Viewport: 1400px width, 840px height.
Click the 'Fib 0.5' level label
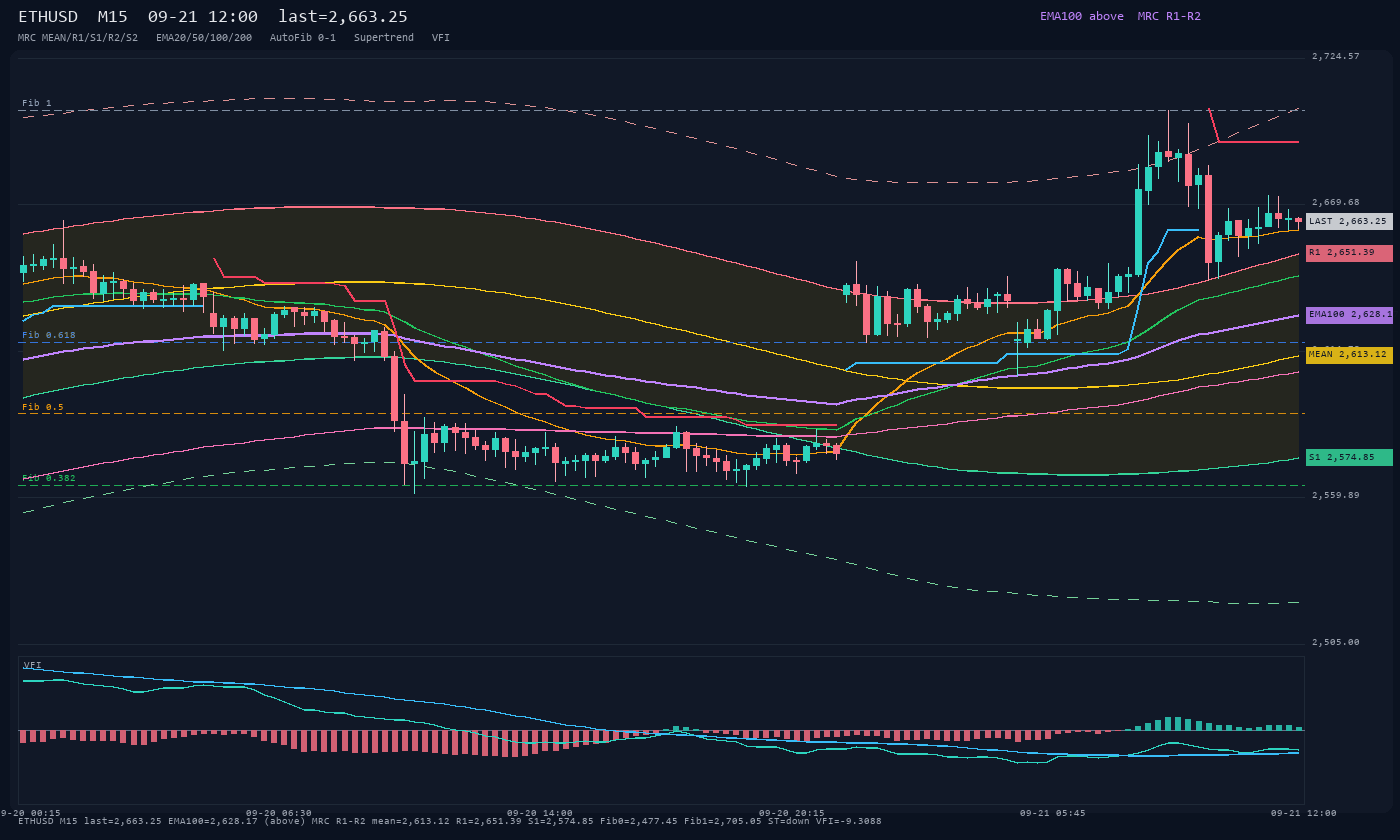coord(43,407)
